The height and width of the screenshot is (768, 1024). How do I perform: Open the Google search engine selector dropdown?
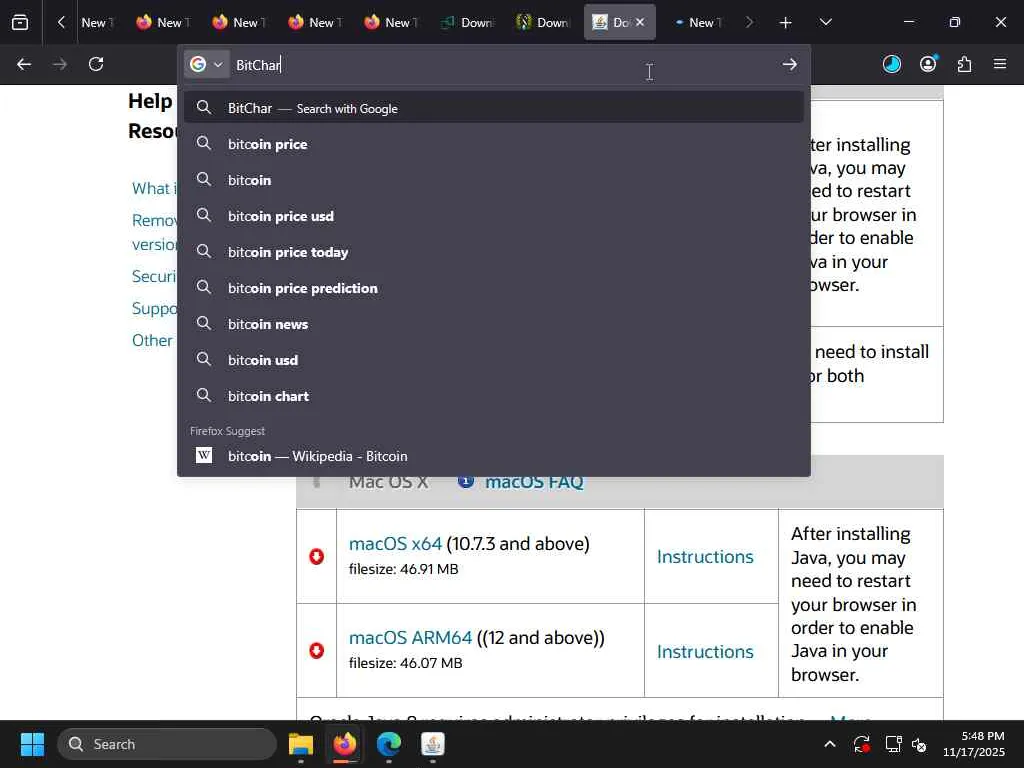[206, 64]
